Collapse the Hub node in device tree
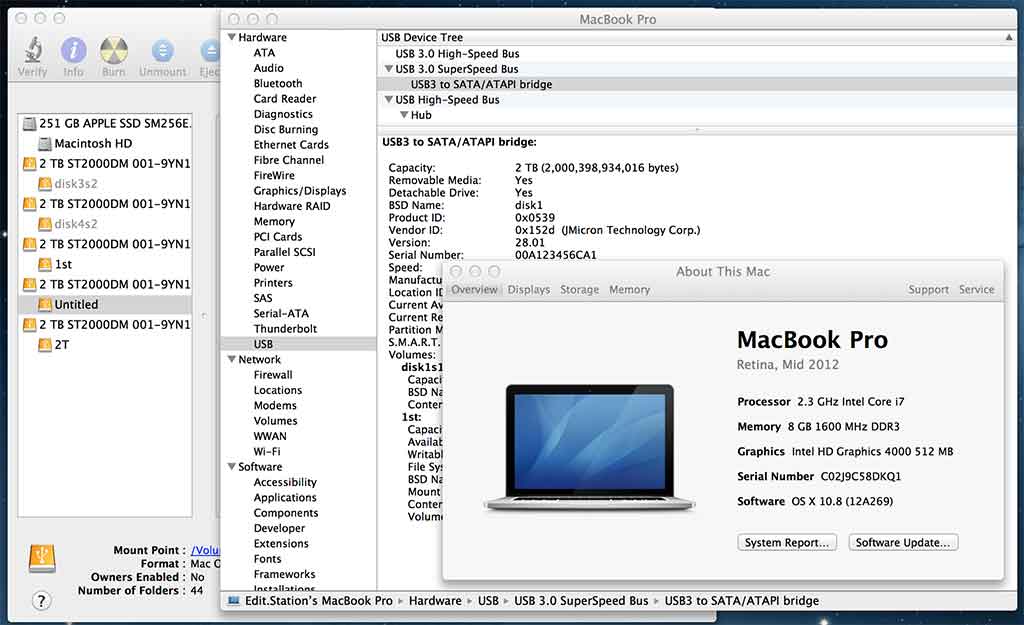Viewport: 1024px width, 625px height. (404, 115)
